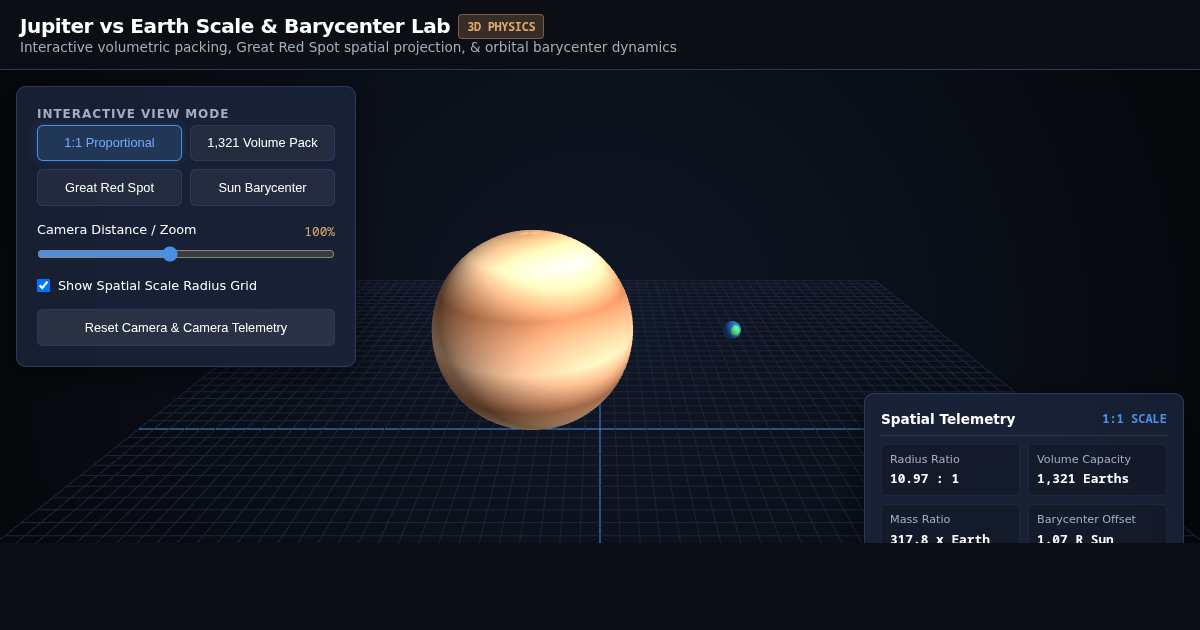Click the Radius Ratio 10.97 : 1 value
Screen dimensions: 1200x630
[x=924, y=479]
